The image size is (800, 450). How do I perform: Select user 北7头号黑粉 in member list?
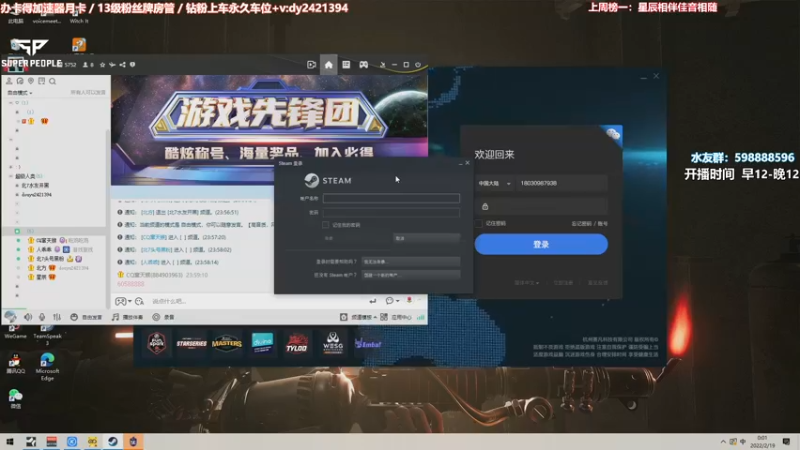pos(49,259)
